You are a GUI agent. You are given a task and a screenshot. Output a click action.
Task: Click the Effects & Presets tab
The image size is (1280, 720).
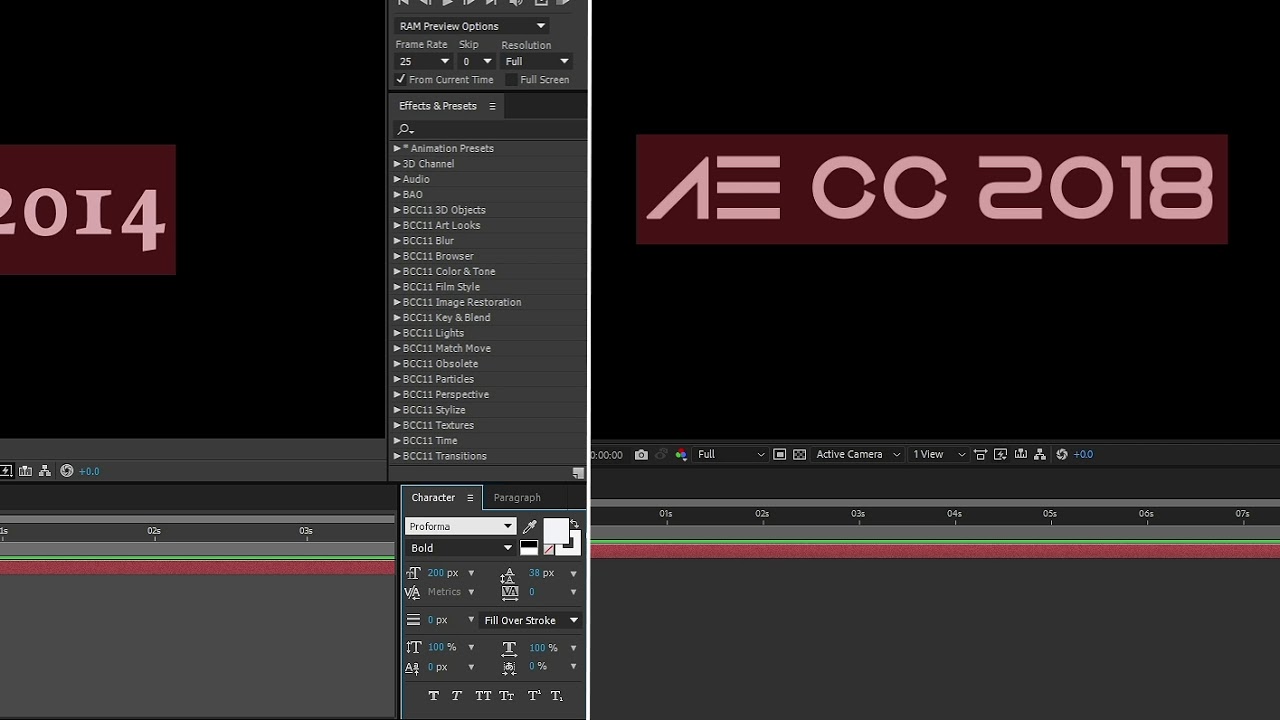click(x=438, y=106)
